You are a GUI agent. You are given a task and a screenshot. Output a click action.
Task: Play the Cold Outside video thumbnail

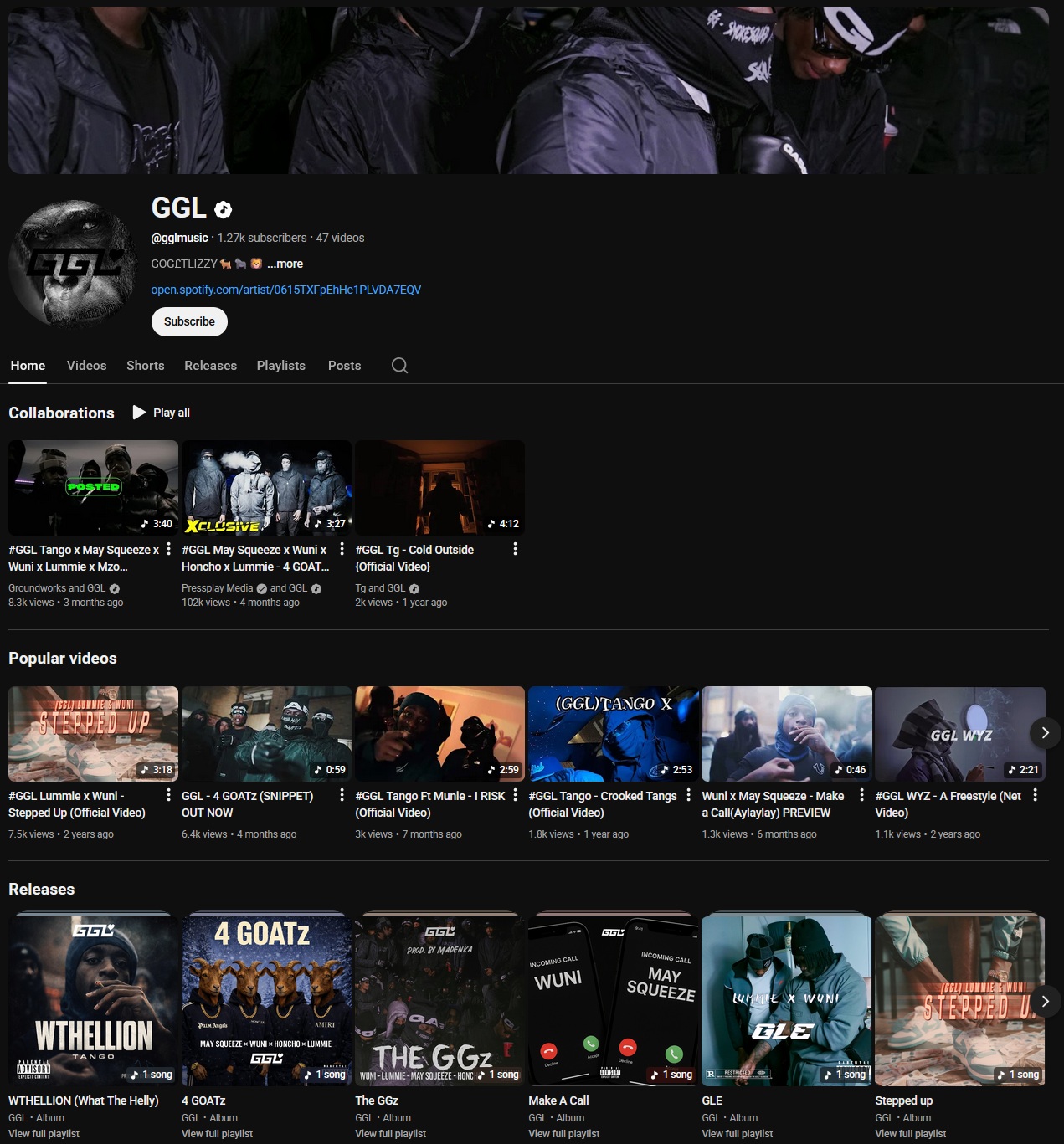tap(439, 488)
